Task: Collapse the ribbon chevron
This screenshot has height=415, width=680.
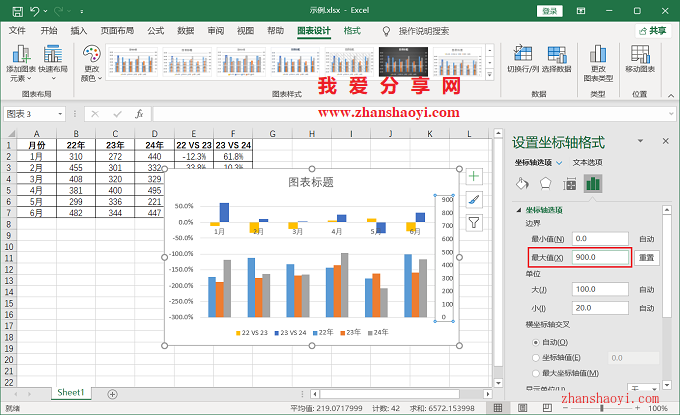Action: pos(671,95)
